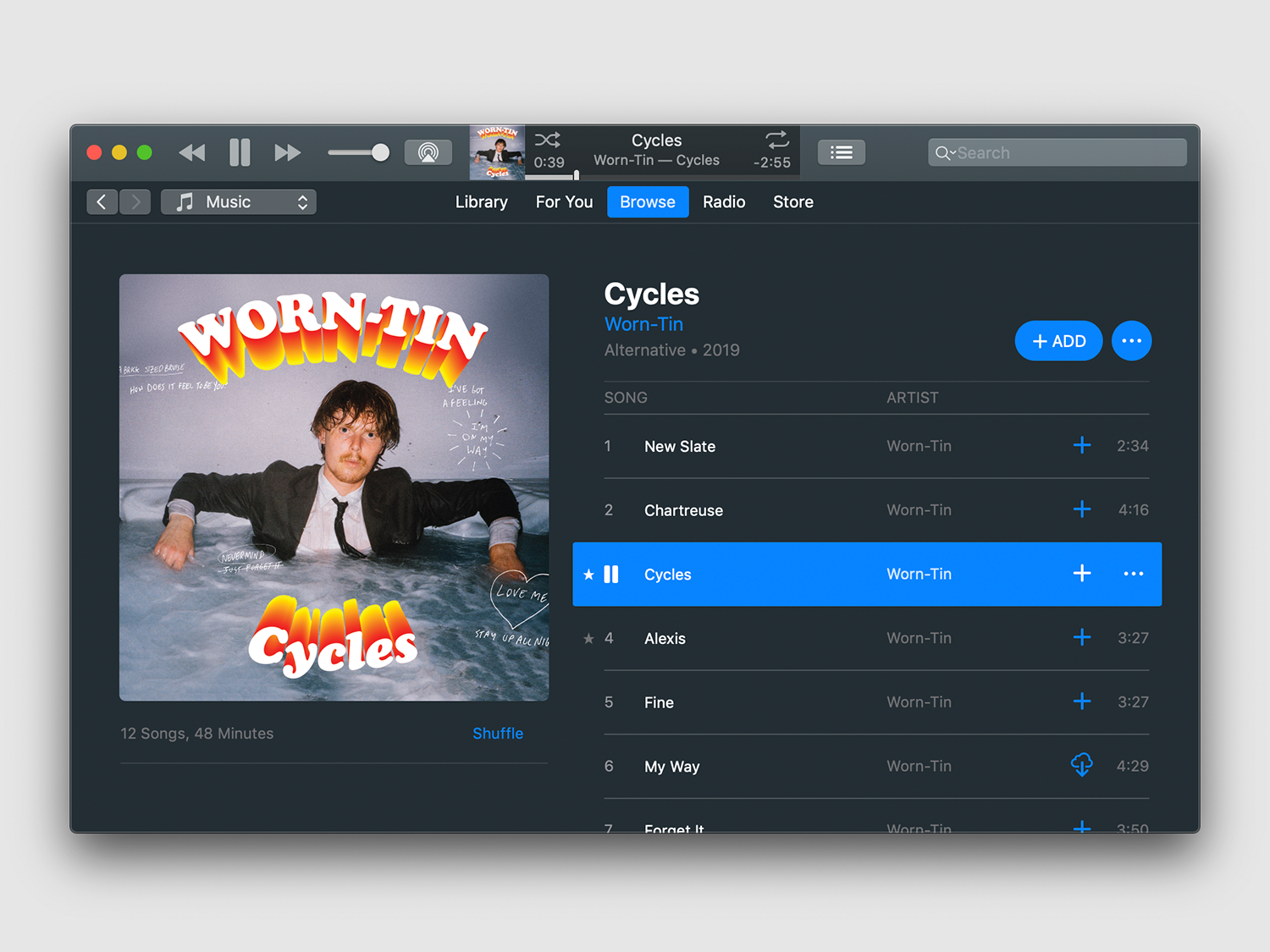Image resolution: width=1270 pixels, height=952 pixels.
Task: Pause the Cycles song in the track row
Action: [x=611, y=575]
